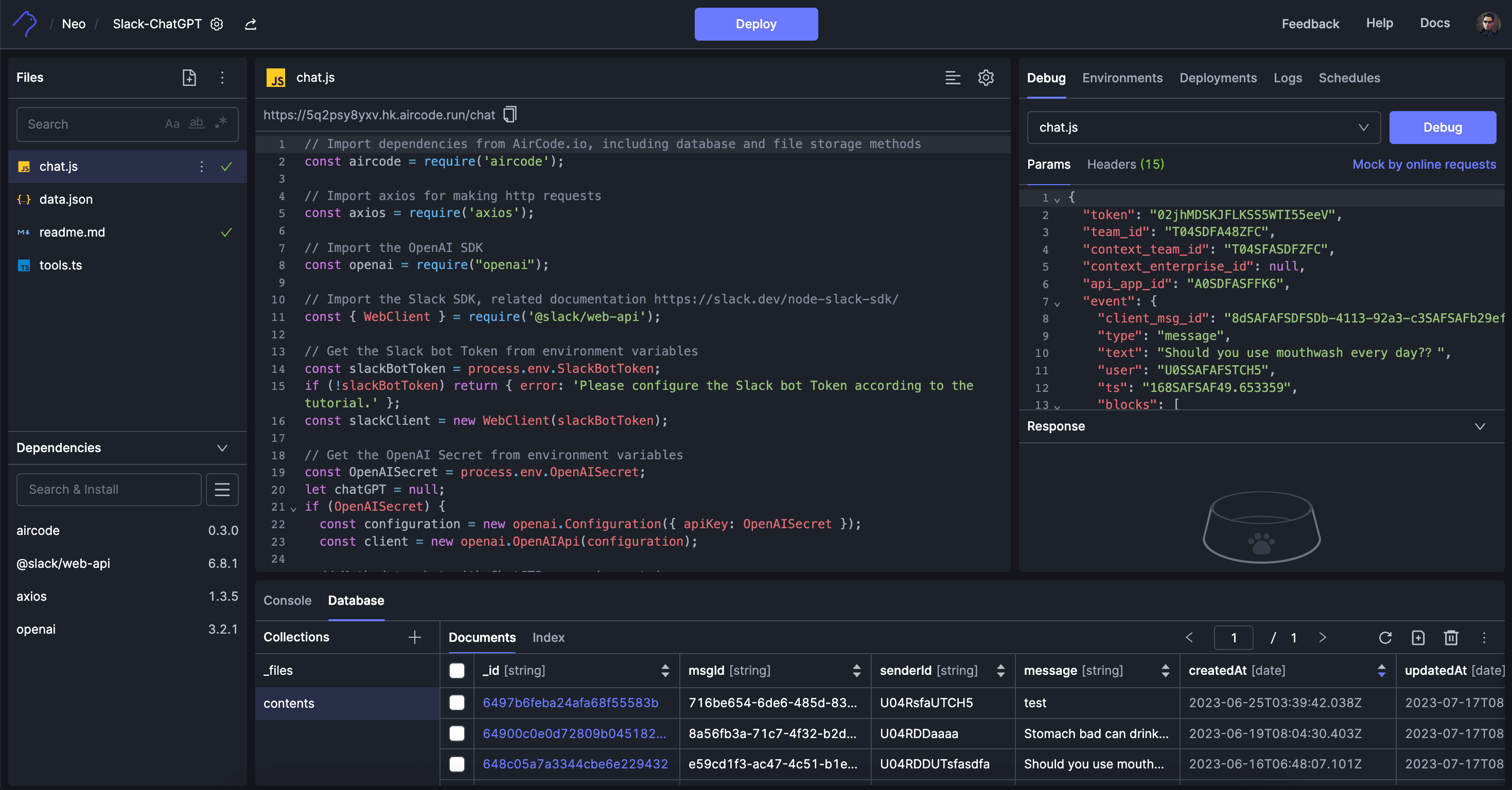Sort by _id column

tap(665, 670)
